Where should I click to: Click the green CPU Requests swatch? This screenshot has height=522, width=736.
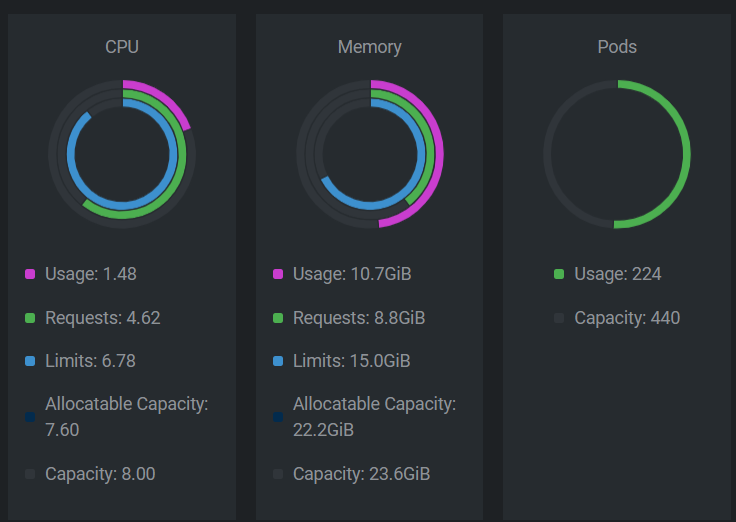(x=30, y=318)
